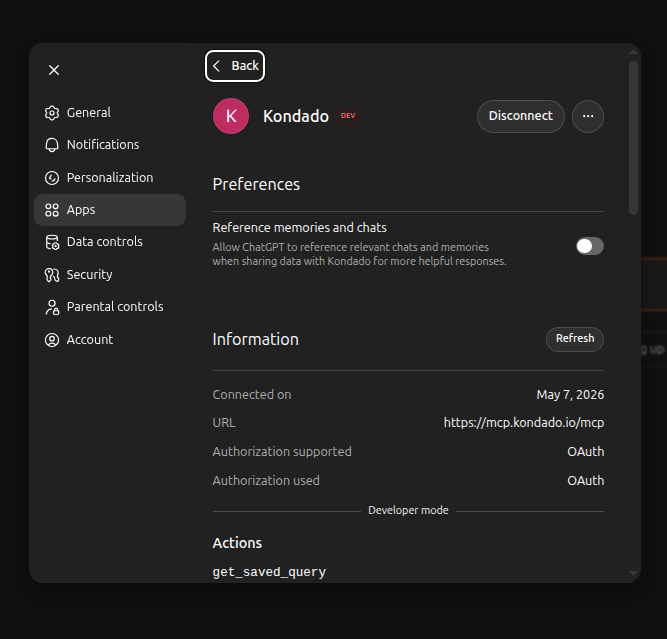Image resolution: width=667 pixels, height=639 pixels.
Task: Click the Actions heading
Action: [x=237, y=543]
